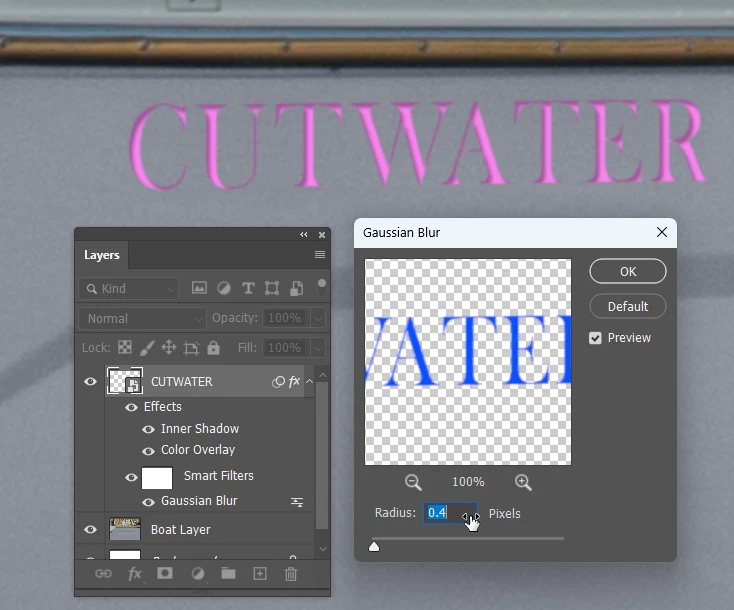Click the Fill value field
Image resolution: width=734 pixels, height=610 pixels.
pyautogui.click(x=286, y=348)
